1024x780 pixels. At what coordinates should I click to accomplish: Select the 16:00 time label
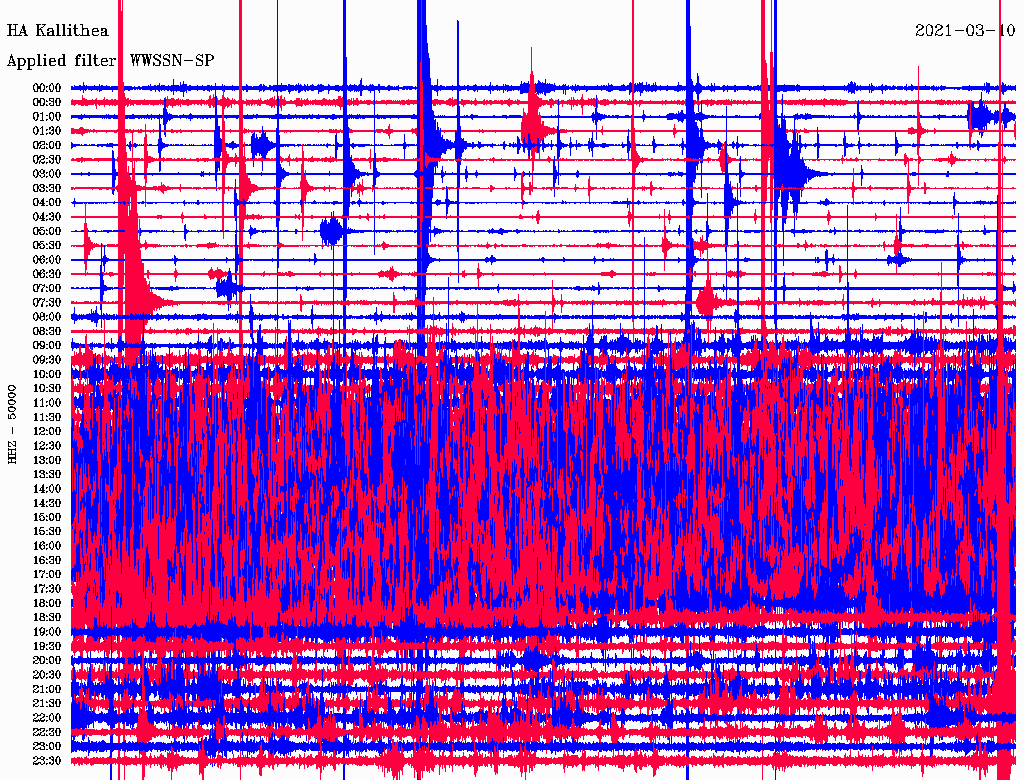(x=47, y=546)
